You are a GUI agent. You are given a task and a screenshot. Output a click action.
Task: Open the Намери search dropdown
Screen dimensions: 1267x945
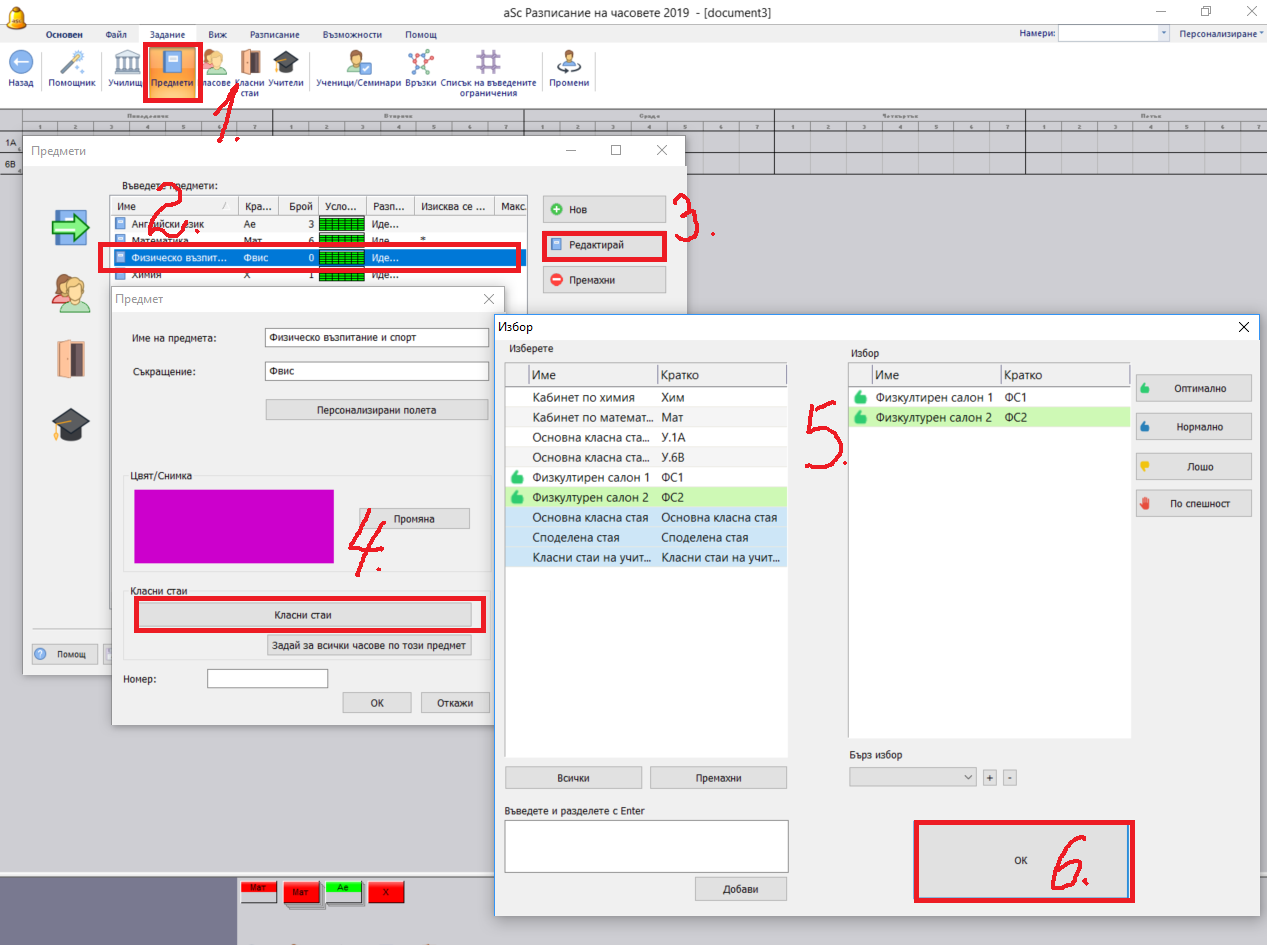[x=1164, y=33]
